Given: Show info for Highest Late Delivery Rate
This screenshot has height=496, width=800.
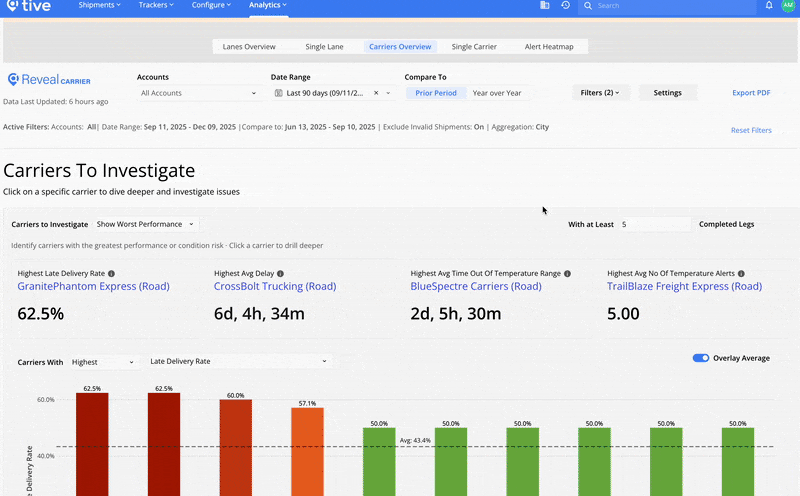Looking at the screenshot, I should pos(111,274).
